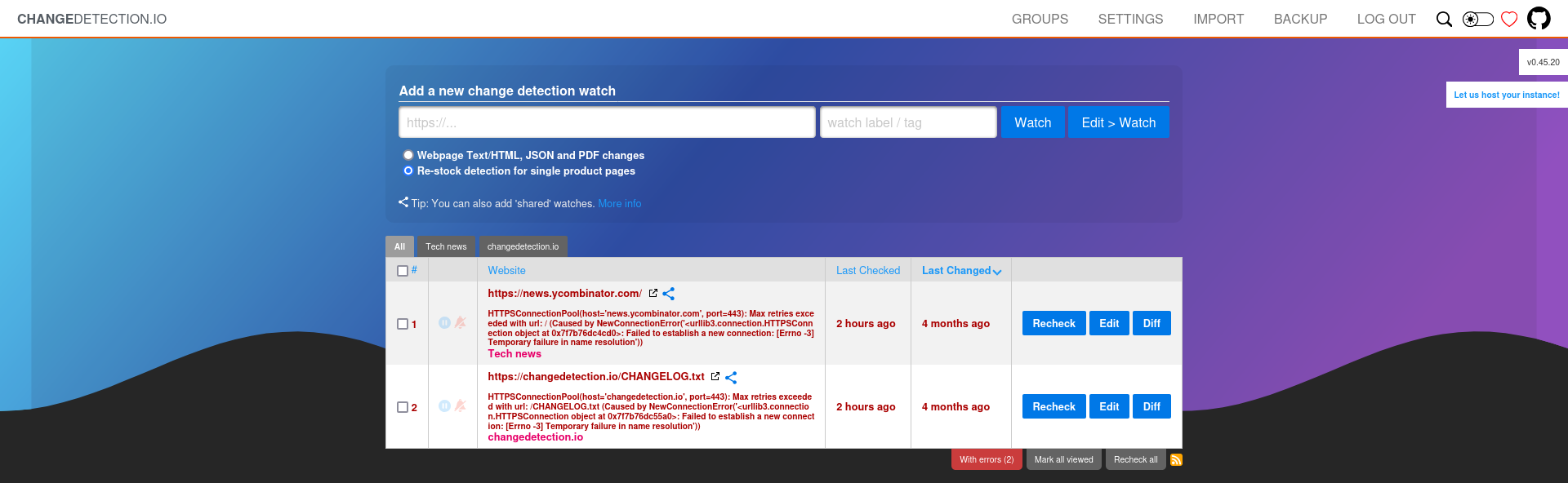Focus the https:// URL input field
Image resolution: width=1568 pixels, height=483 pixels.
(607, 122)
